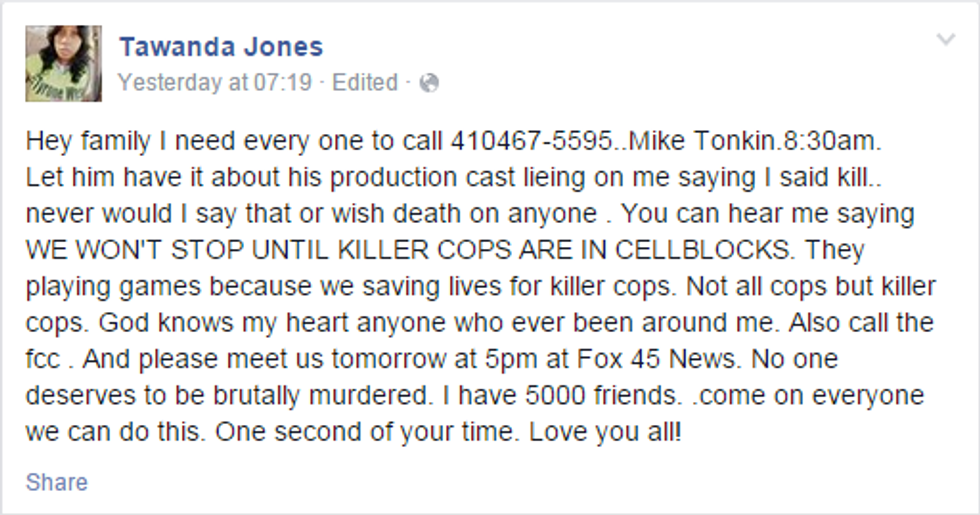Click the words 'CELLBLOCKS' in the post

(x=702, y=250)
